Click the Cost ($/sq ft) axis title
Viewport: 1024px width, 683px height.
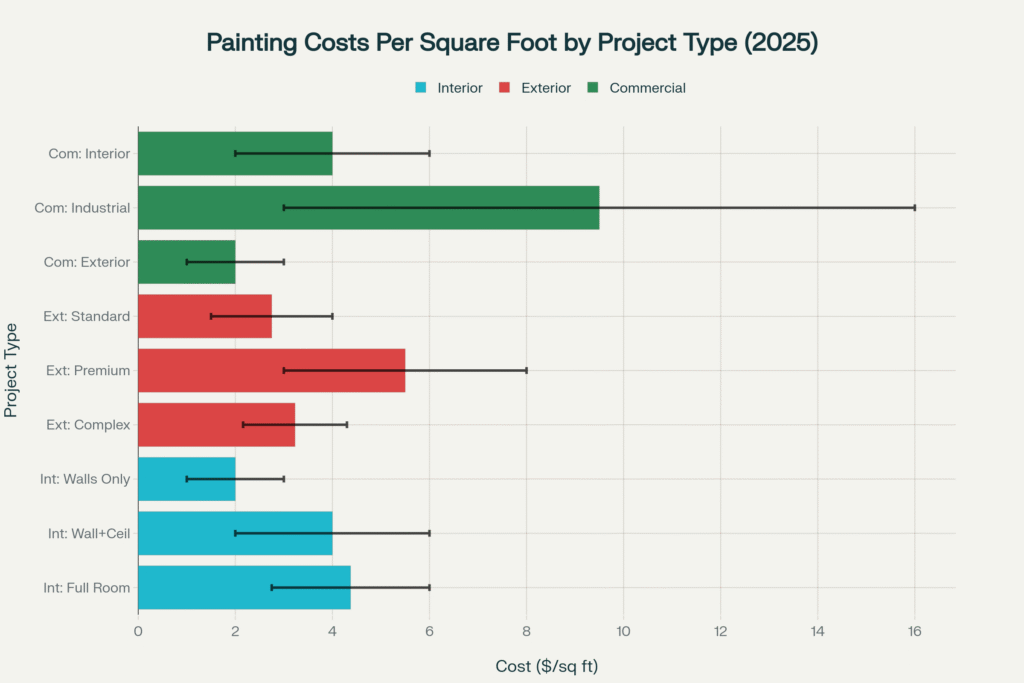[x=546, y=666]
